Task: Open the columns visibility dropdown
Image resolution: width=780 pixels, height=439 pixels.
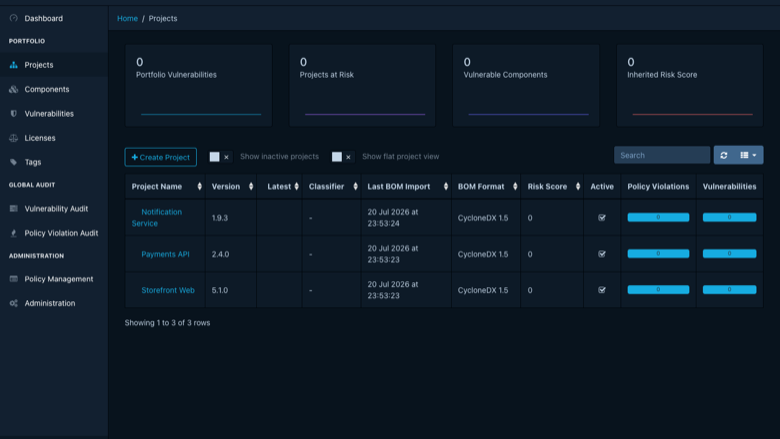Action: 748,155
